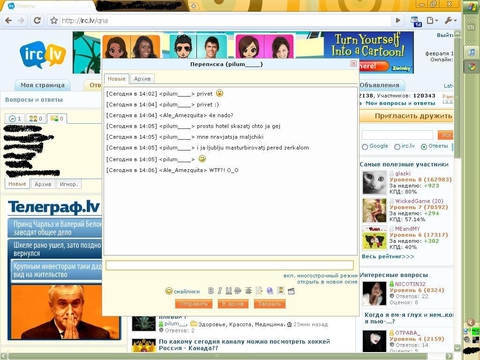Open the messages counter tab showing 0
480x360 pixels.
(x=56, y=118)
